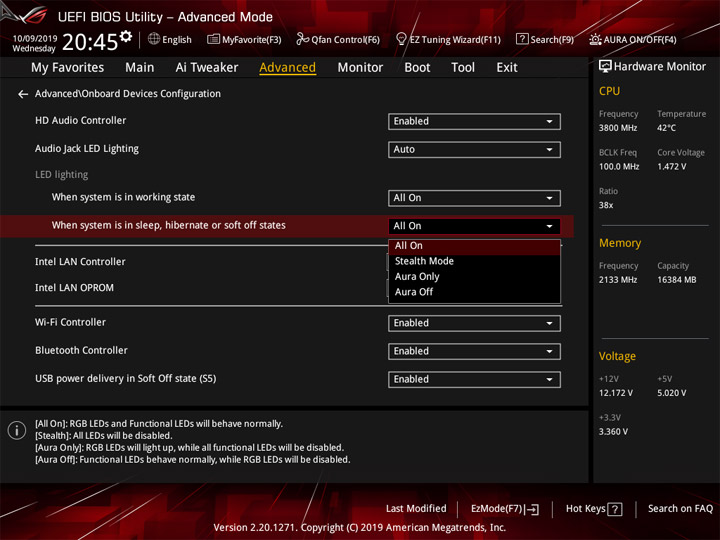Select the HD Audio Controller label
Screen dimensions: 720x540
point(80,121)
